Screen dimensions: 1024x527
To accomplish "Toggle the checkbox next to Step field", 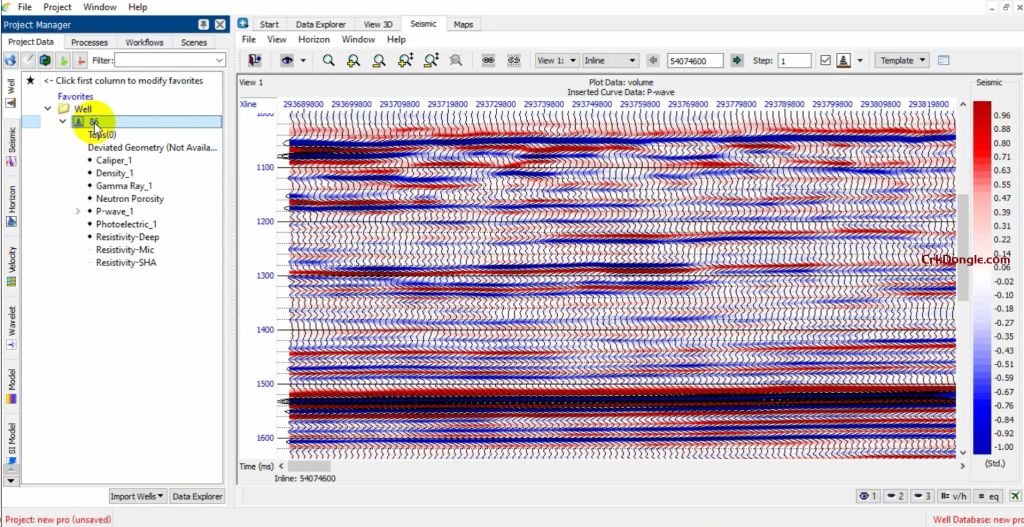I will [x=825, y=61].
